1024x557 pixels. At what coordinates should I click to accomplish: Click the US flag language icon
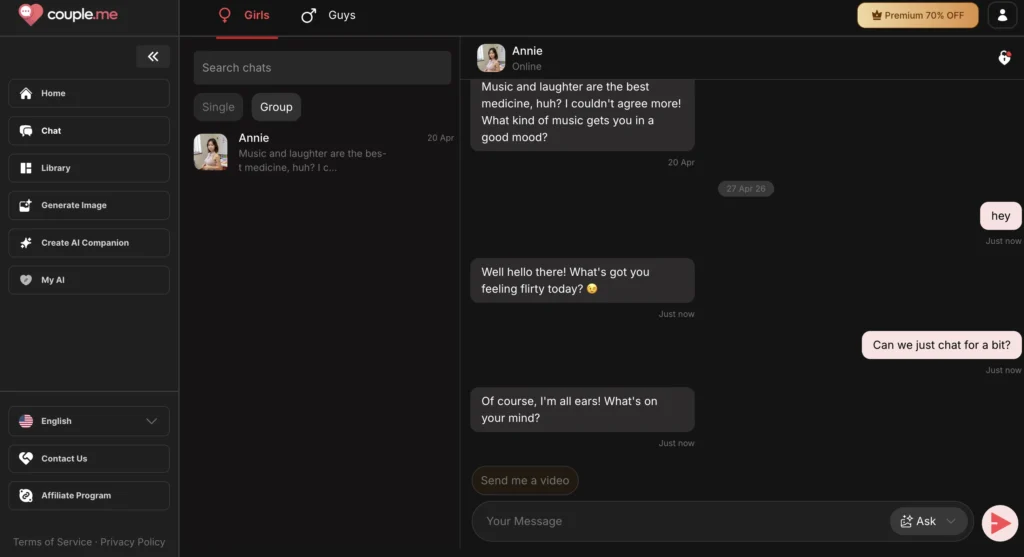coord(25,421)
